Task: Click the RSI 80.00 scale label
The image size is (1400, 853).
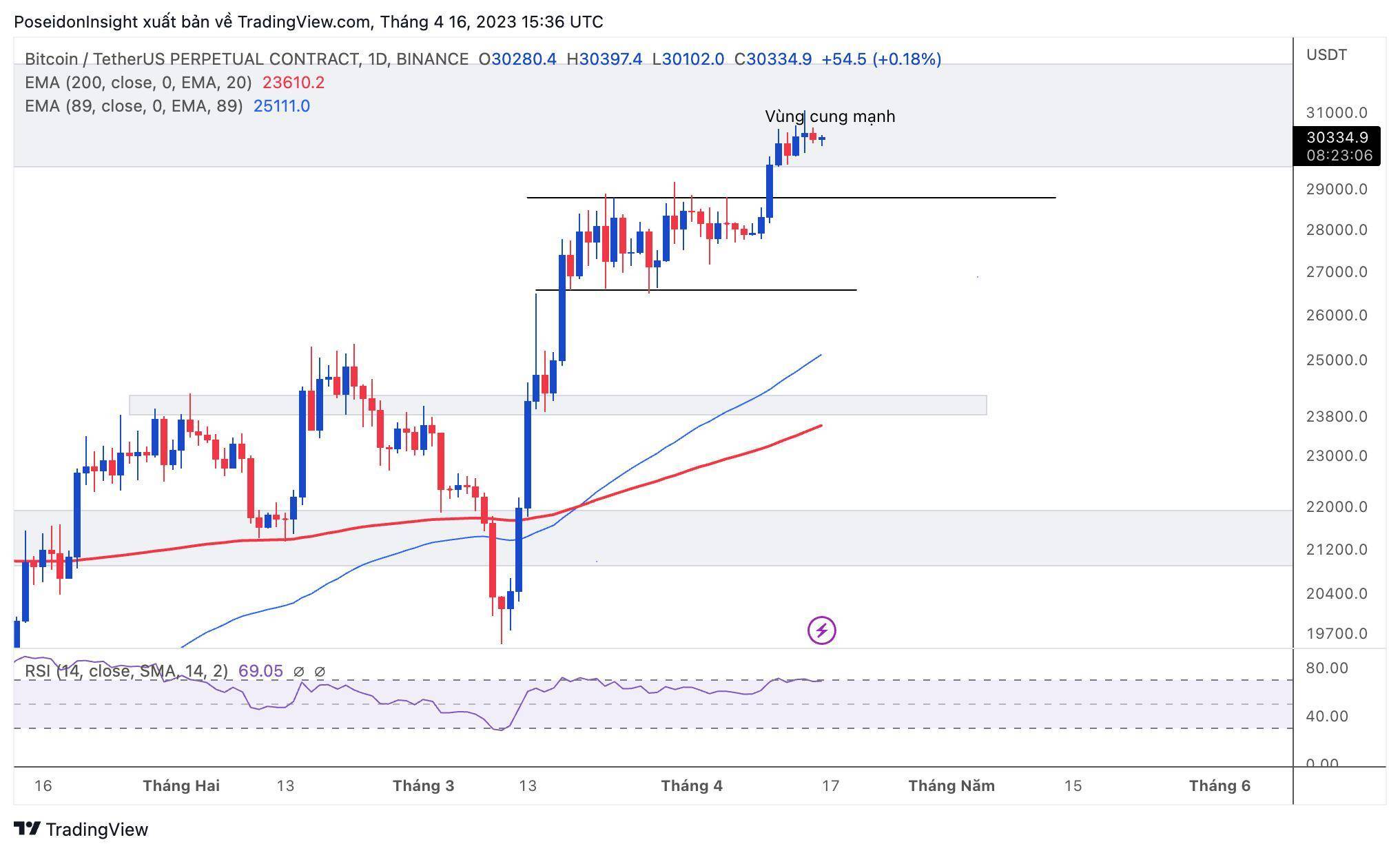Action: [1327, 668]
